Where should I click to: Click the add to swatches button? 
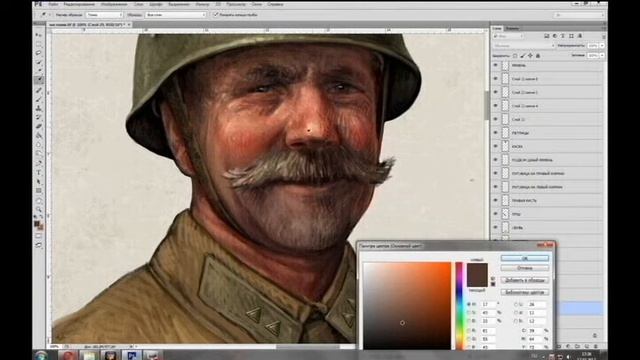524,280
